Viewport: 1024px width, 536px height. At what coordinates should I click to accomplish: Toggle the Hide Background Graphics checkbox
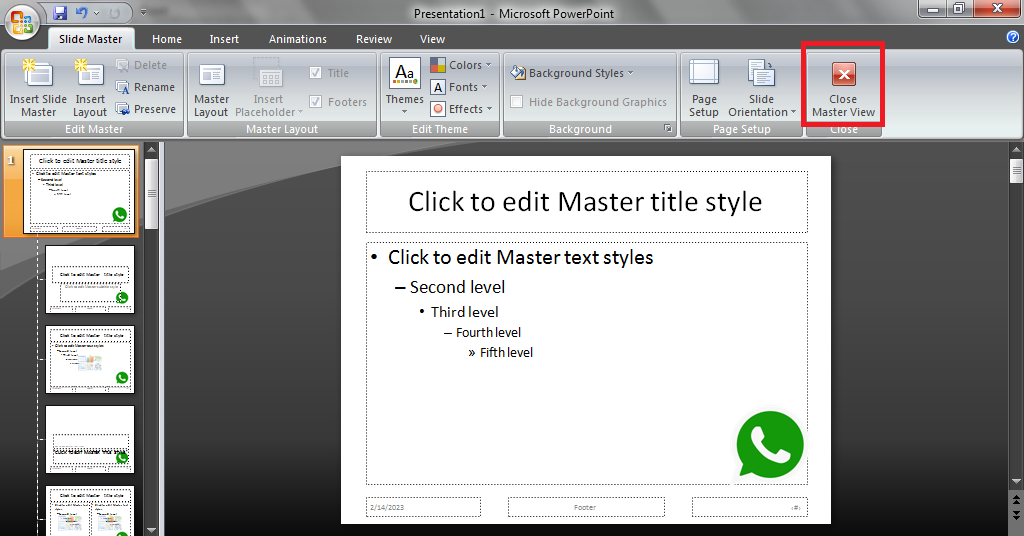coord(517,102)
